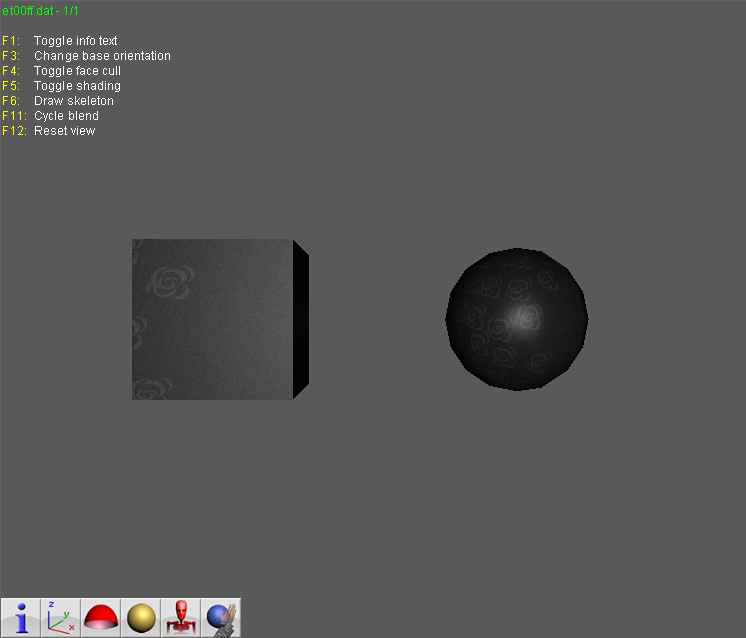Click the 'Toggle info text' F1 line
This screenshot has width=746, height=638.
[59, 41]
